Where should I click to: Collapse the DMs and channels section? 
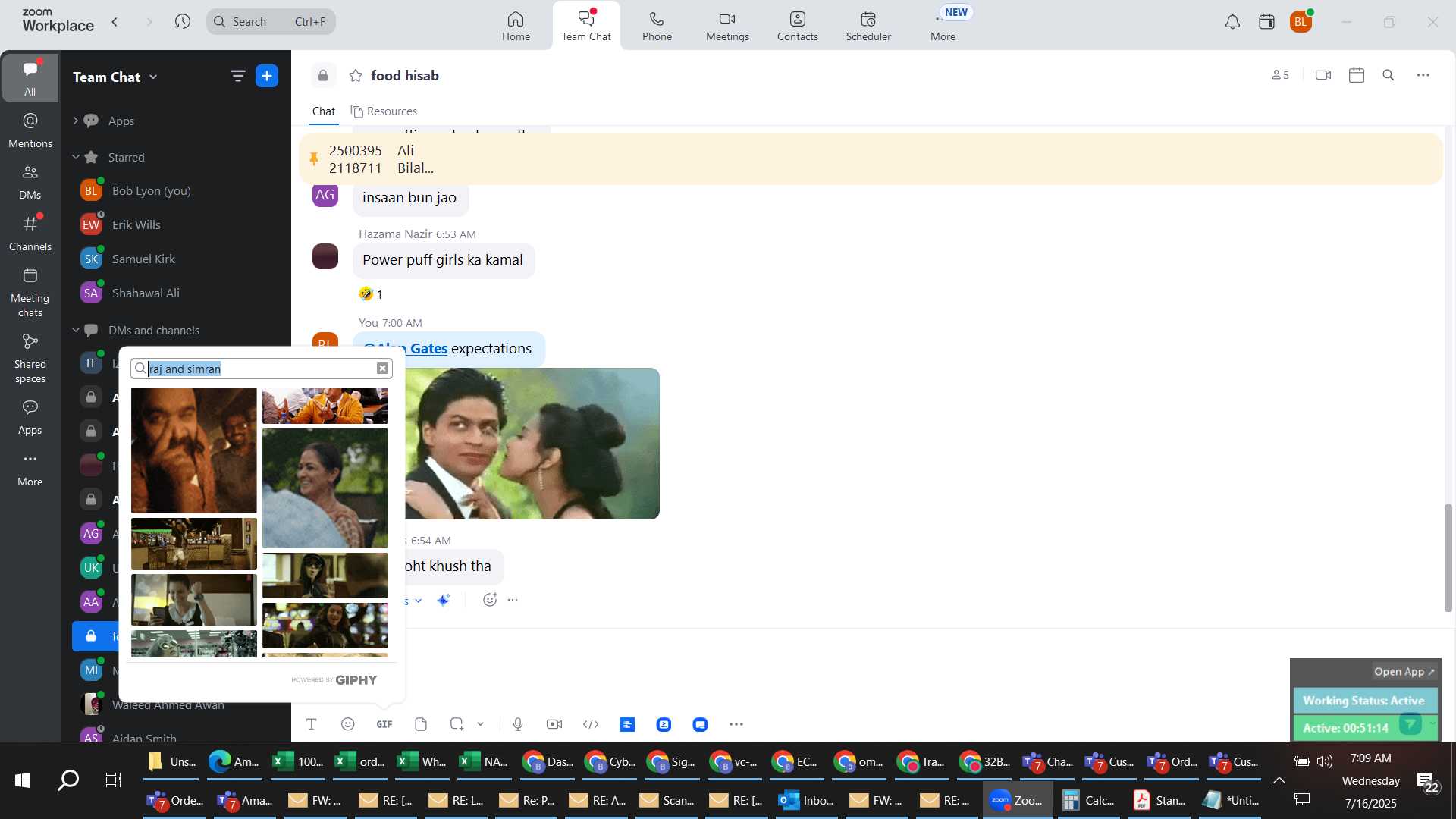tap(75, 330)
